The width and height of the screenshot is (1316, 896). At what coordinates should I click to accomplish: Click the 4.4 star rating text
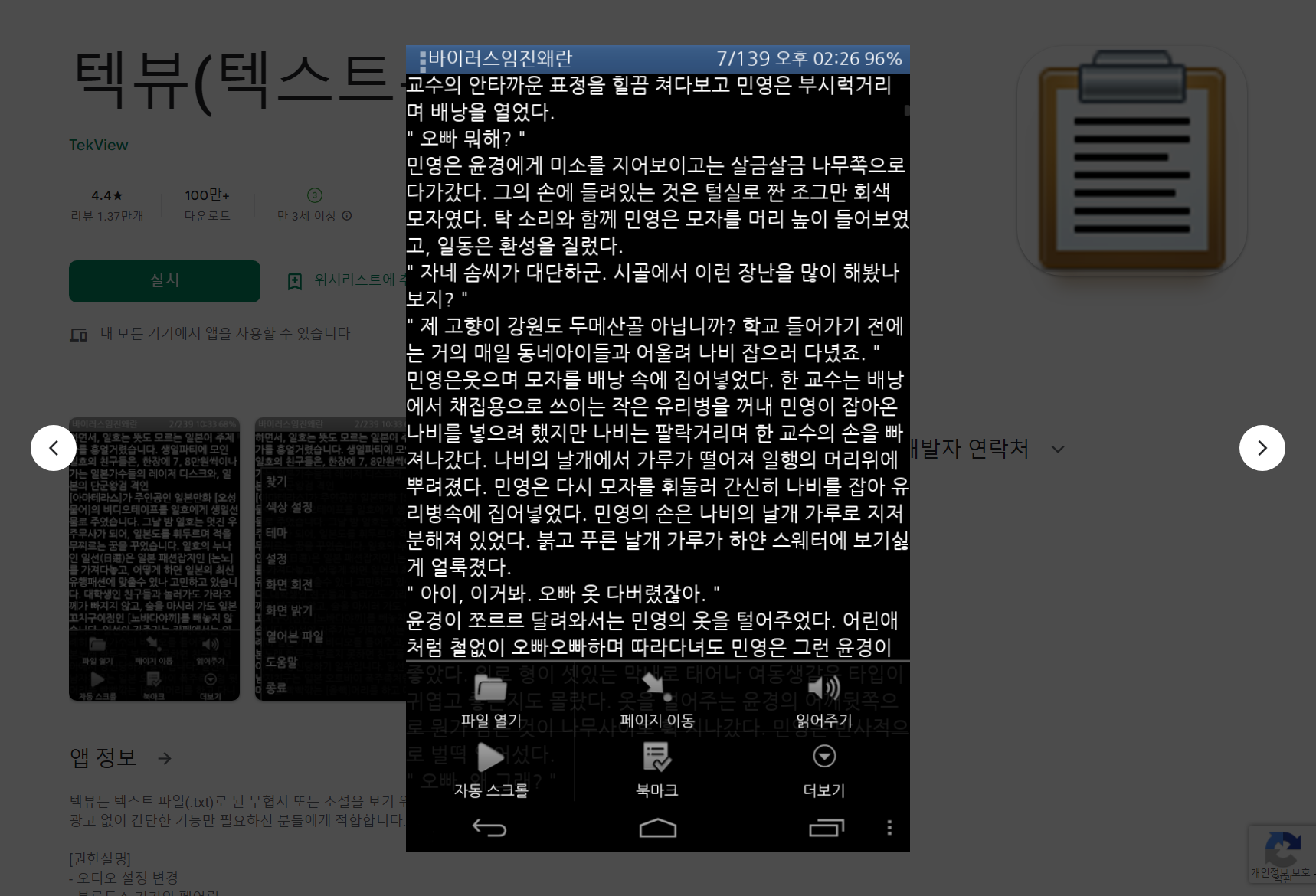tap(107, 195)
